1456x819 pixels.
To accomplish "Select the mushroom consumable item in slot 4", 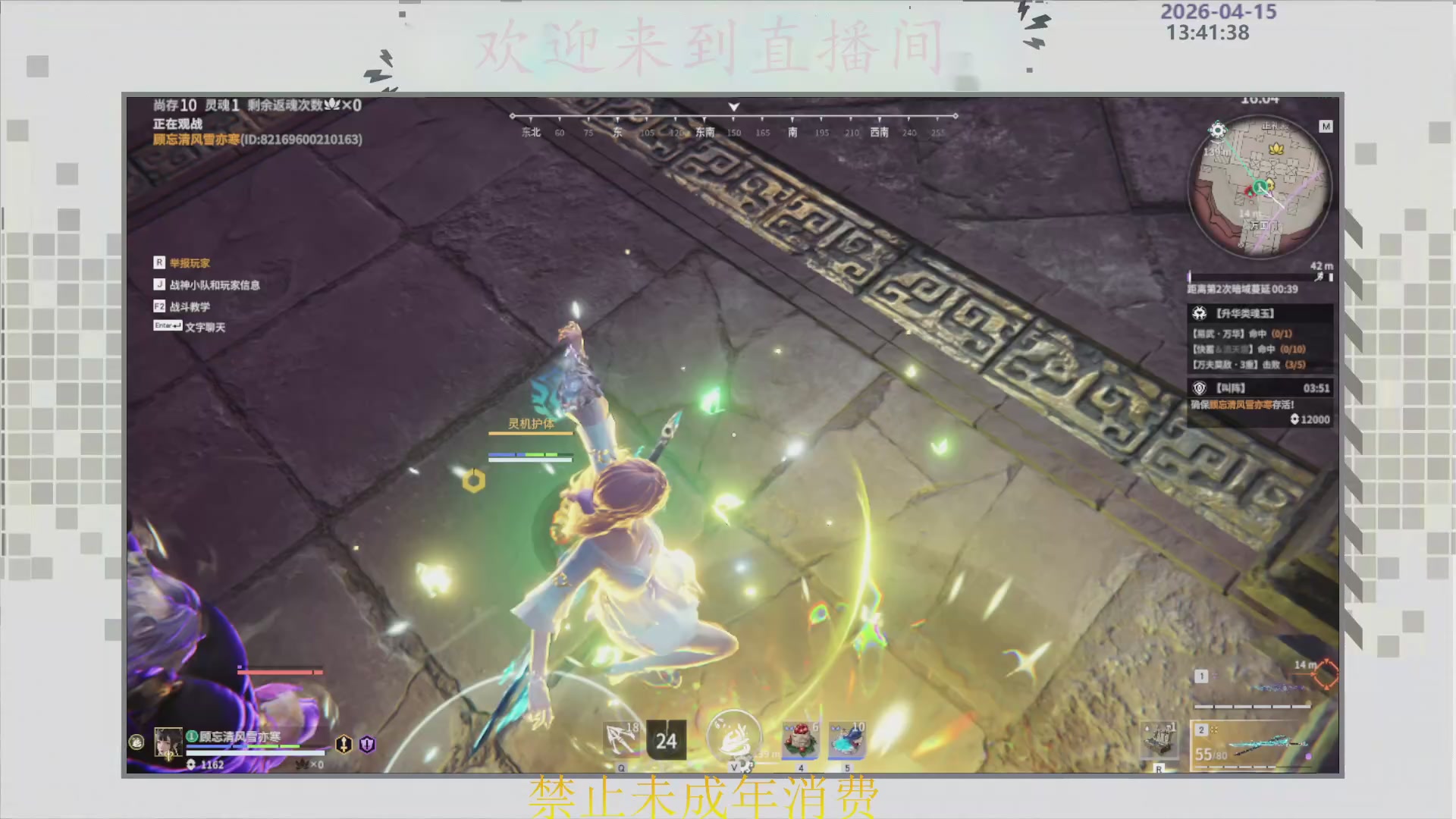I will [800, 740].
